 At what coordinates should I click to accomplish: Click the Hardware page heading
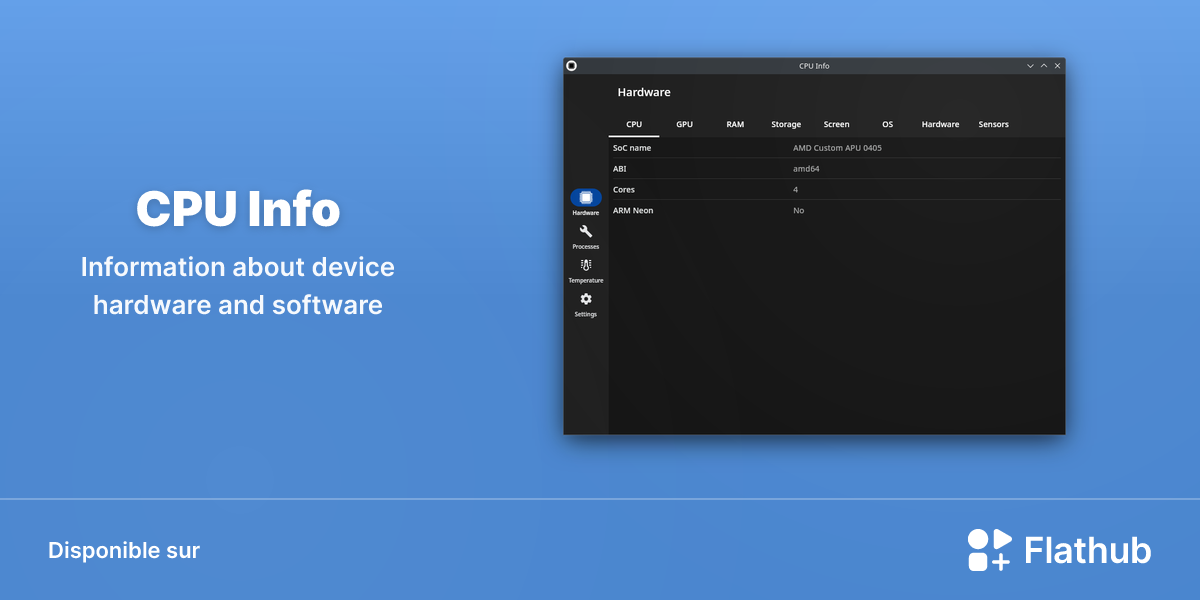tap(644, 92)
